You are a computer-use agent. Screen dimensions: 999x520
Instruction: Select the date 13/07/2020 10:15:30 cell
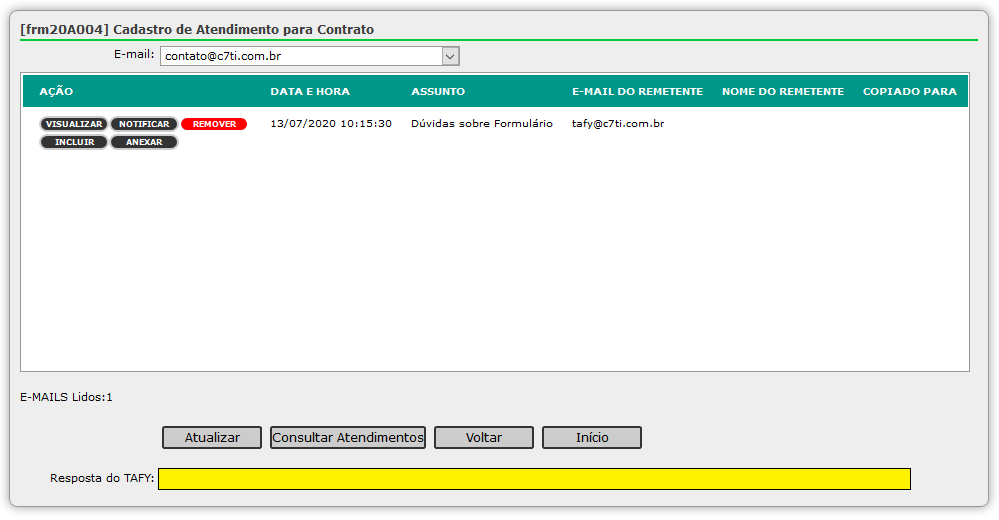click(x=331, y=124)
